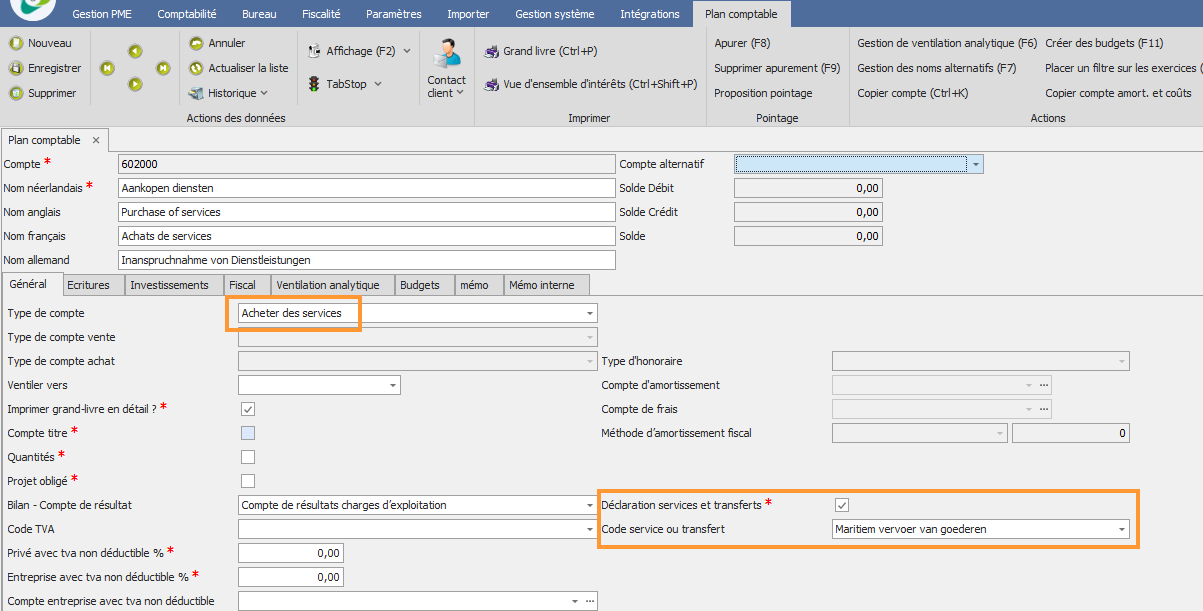The image size is (1203, 611).
Task: Save the record with the Enregistrer icon
Action: point(16,68)
